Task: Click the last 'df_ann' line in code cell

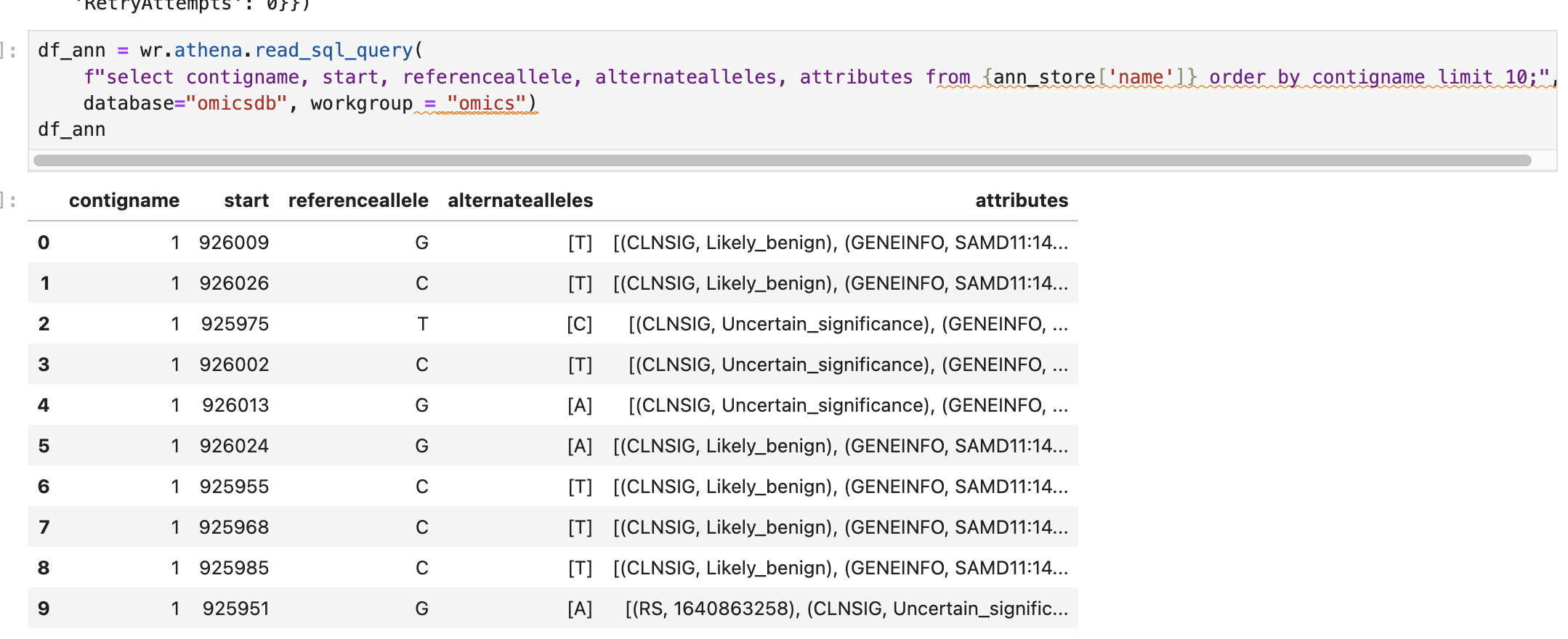Action: [x=72, y=129]
